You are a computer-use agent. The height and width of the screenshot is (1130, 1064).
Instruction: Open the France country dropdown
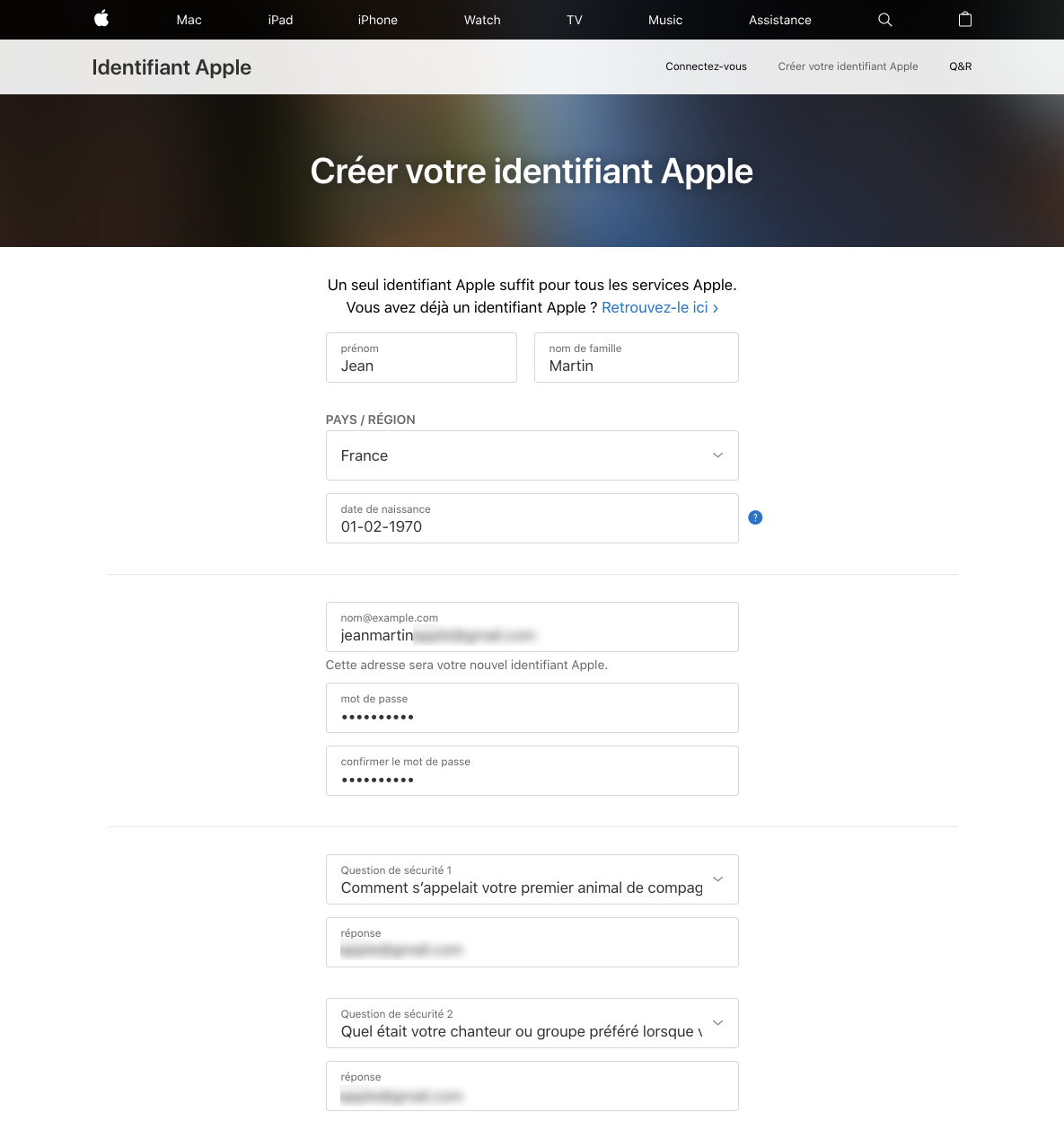click(532, 455)
